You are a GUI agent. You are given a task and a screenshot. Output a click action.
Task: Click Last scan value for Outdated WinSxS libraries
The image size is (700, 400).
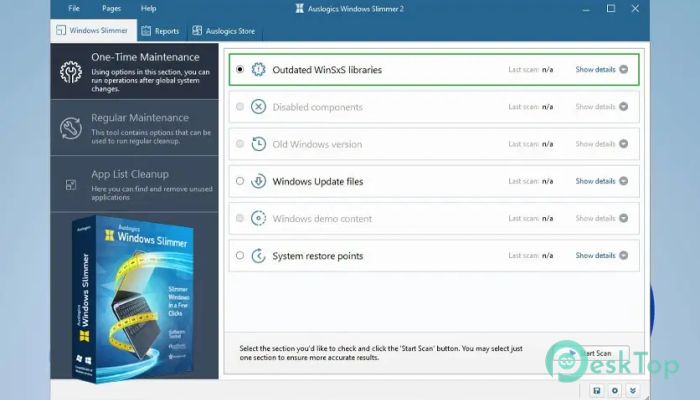(x=547, y=69)
